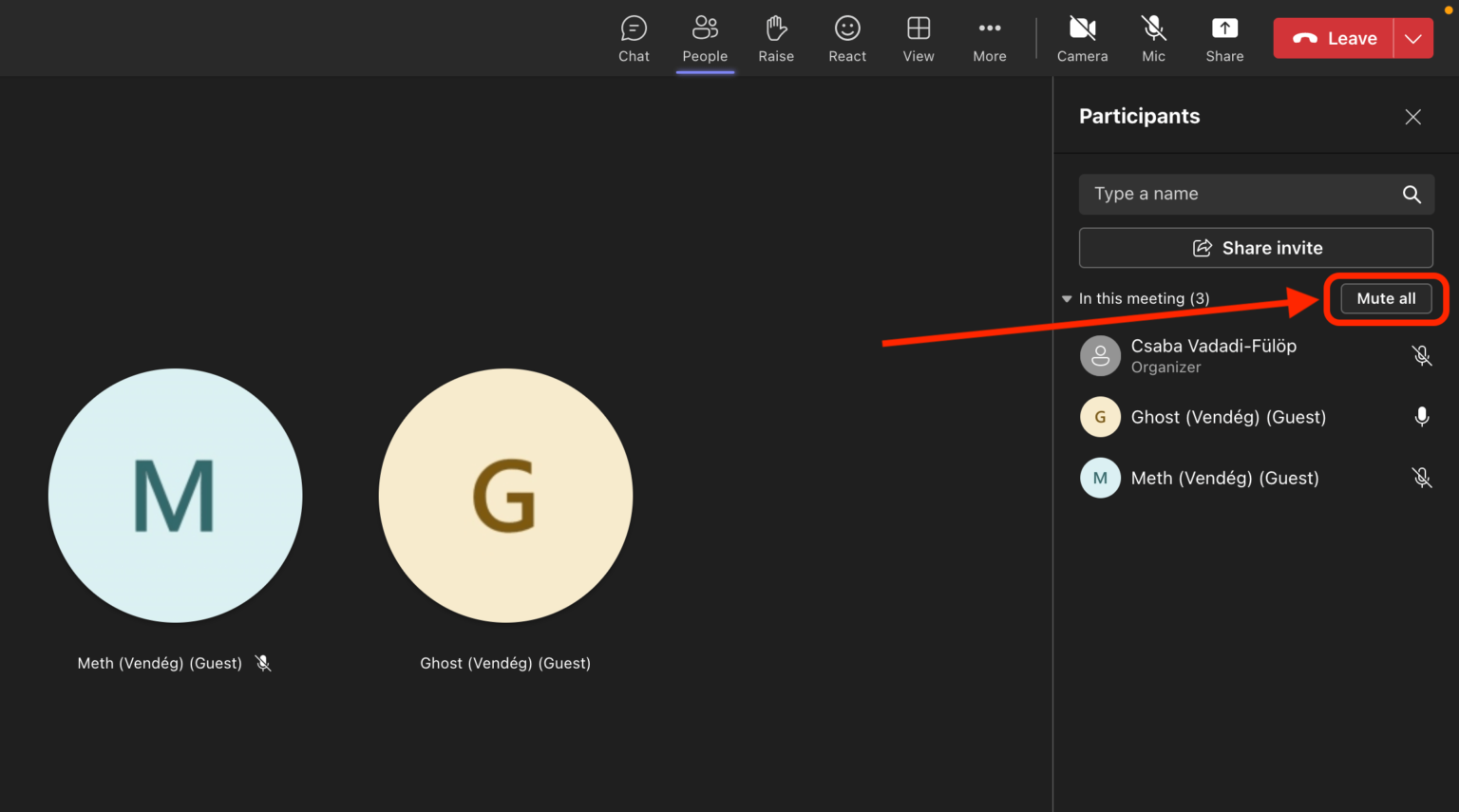Open the React emoji menu
The height and width of the screenshot is (812, 1459).
pos(847,39)
